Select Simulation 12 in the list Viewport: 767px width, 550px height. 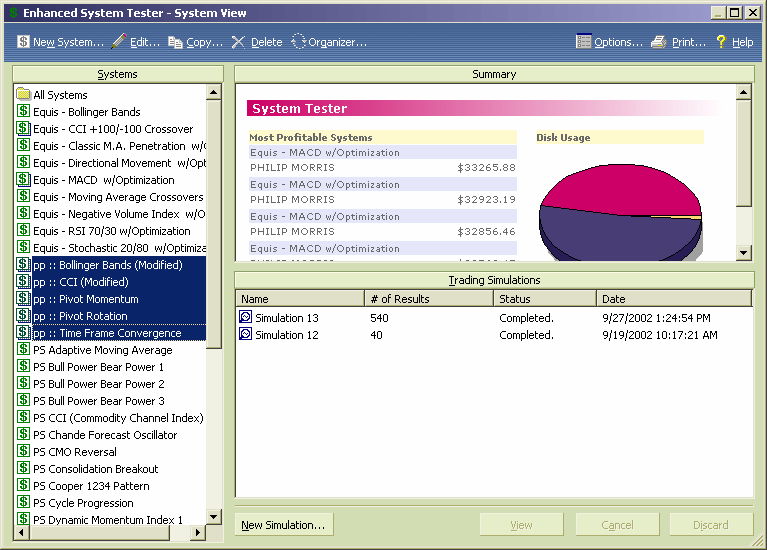pyautogui.click(x=286, y=335)
